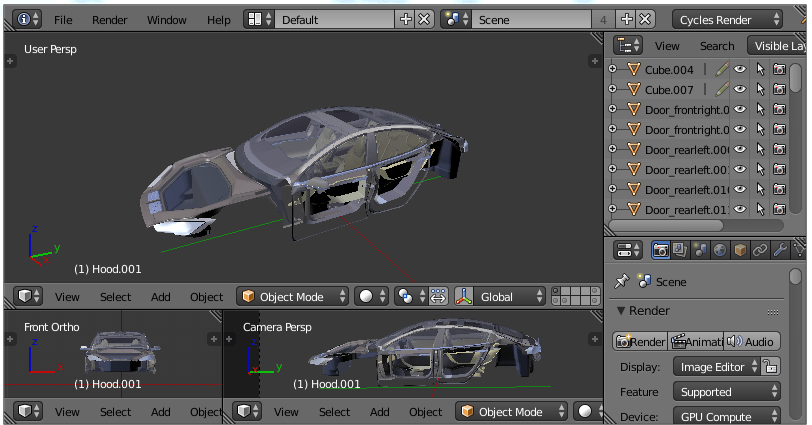Image resolution: width=812 pixels, height=425 pixels.
Task: Browse scenes with the Scene icon
Action: tap(456, 20)
